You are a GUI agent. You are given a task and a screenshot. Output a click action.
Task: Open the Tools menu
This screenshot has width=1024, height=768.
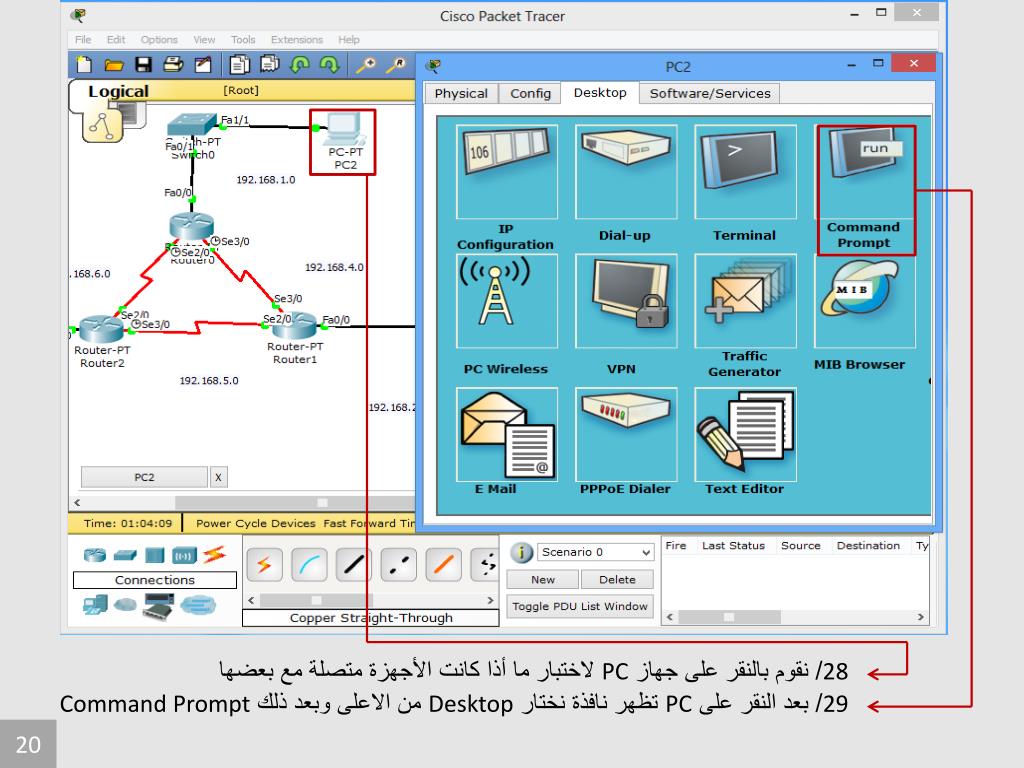tap(242, 40)
